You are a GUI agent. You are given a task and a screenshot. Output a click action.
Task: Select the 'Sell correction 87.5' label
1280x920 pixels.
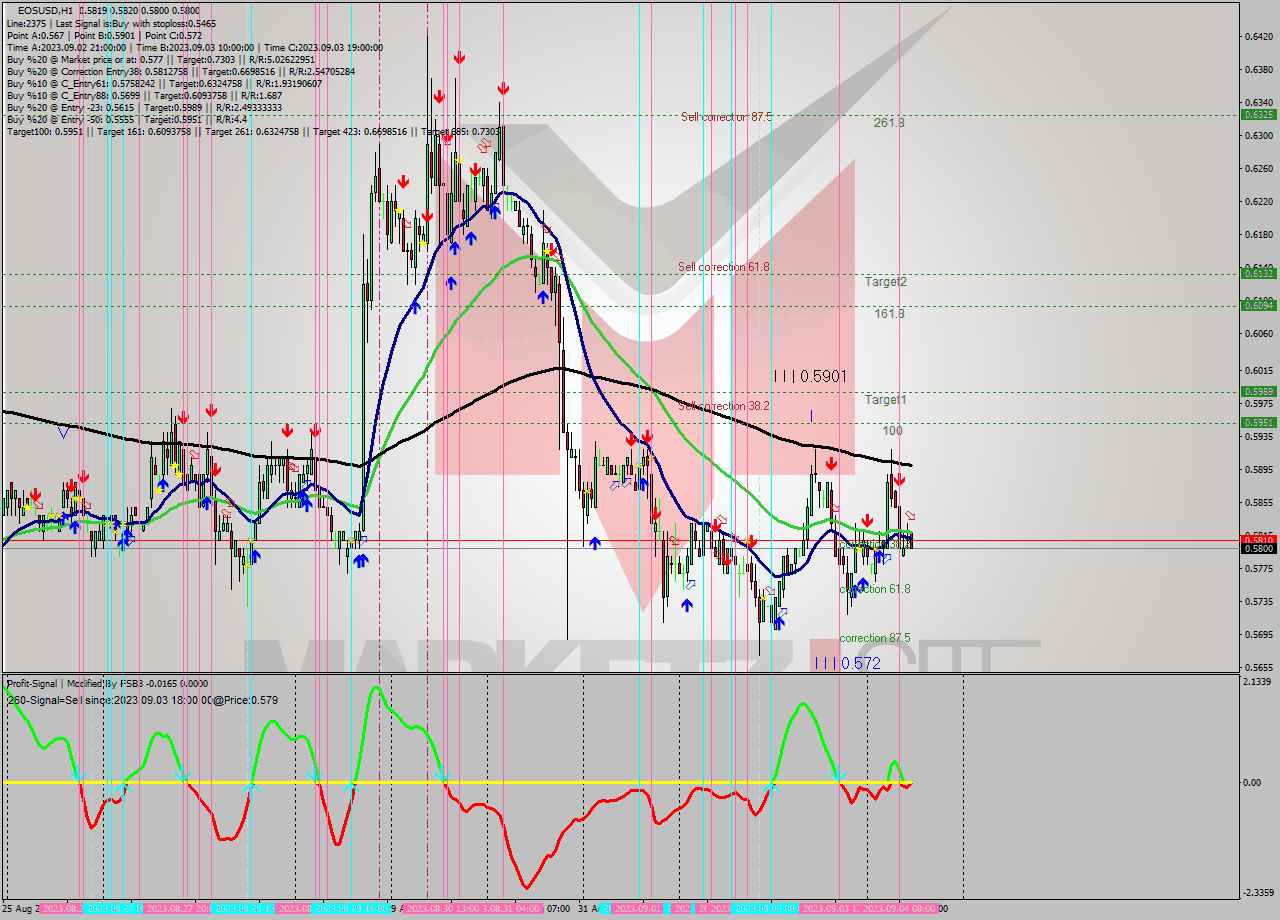point(726,116)
